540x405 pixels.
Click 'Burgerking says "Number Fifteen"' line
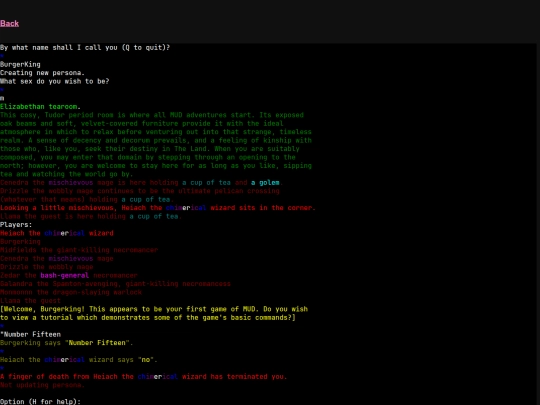coord(66,343)
